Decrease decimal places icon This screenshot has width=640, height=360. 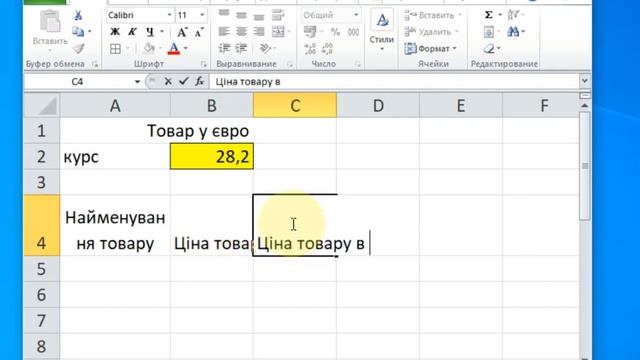[327, 49]
